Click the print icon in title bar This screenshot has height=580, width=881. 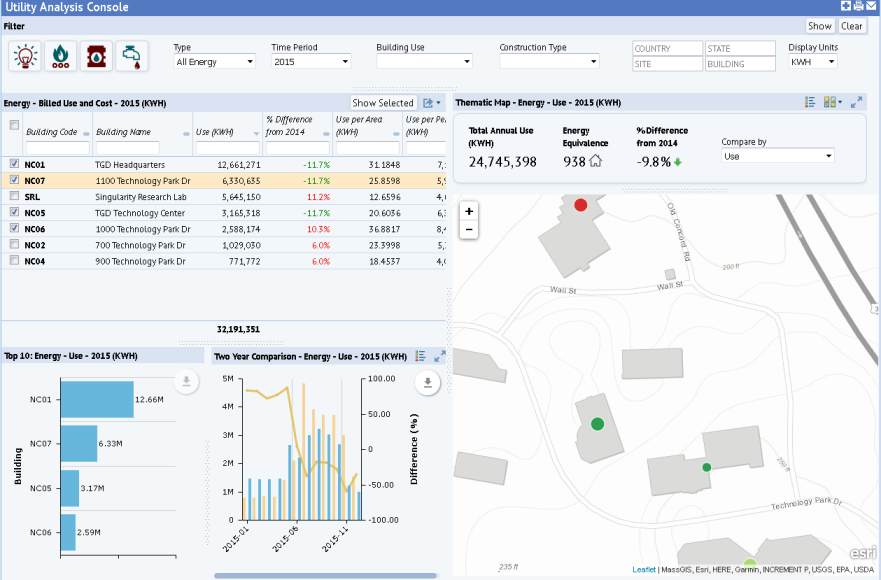click(859, 6)
